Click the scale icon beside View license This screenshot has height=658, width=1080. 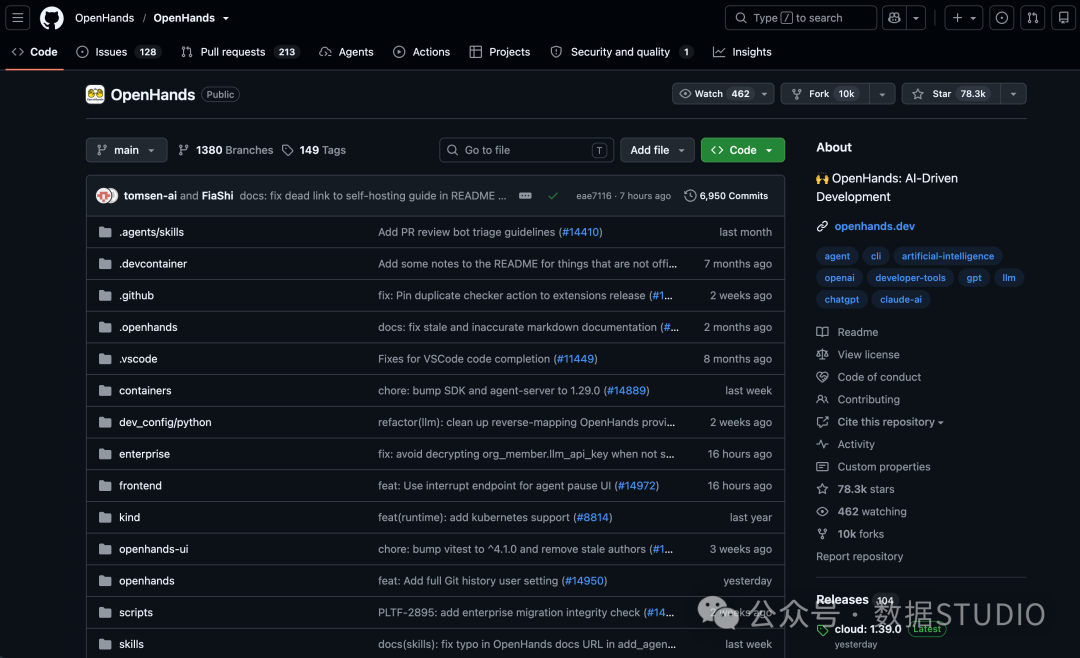click(x=822, y=354)
